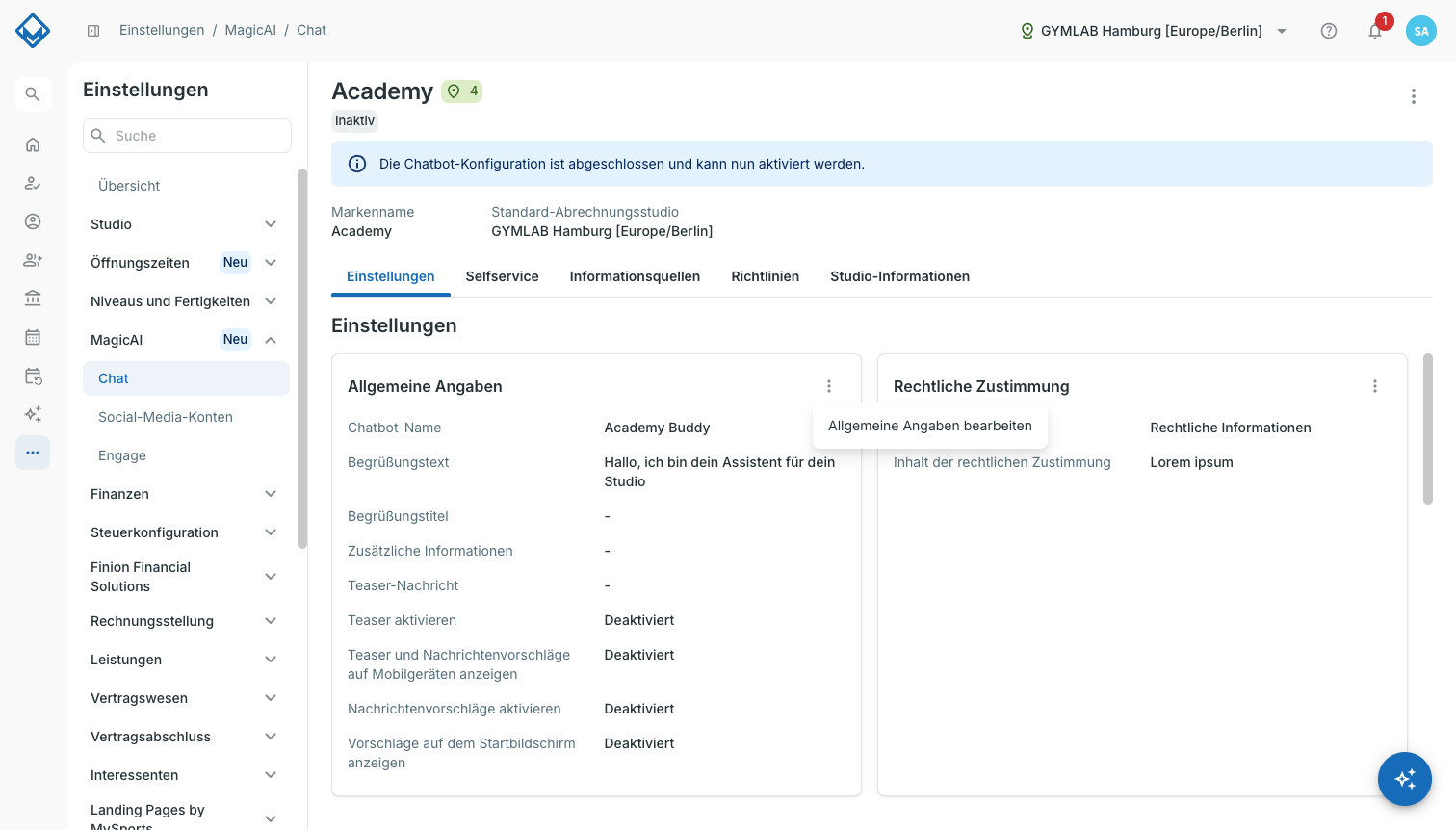Click the Suche settings search field
The width and height of the screenshot is (1456, 830).
pos(187,136)
